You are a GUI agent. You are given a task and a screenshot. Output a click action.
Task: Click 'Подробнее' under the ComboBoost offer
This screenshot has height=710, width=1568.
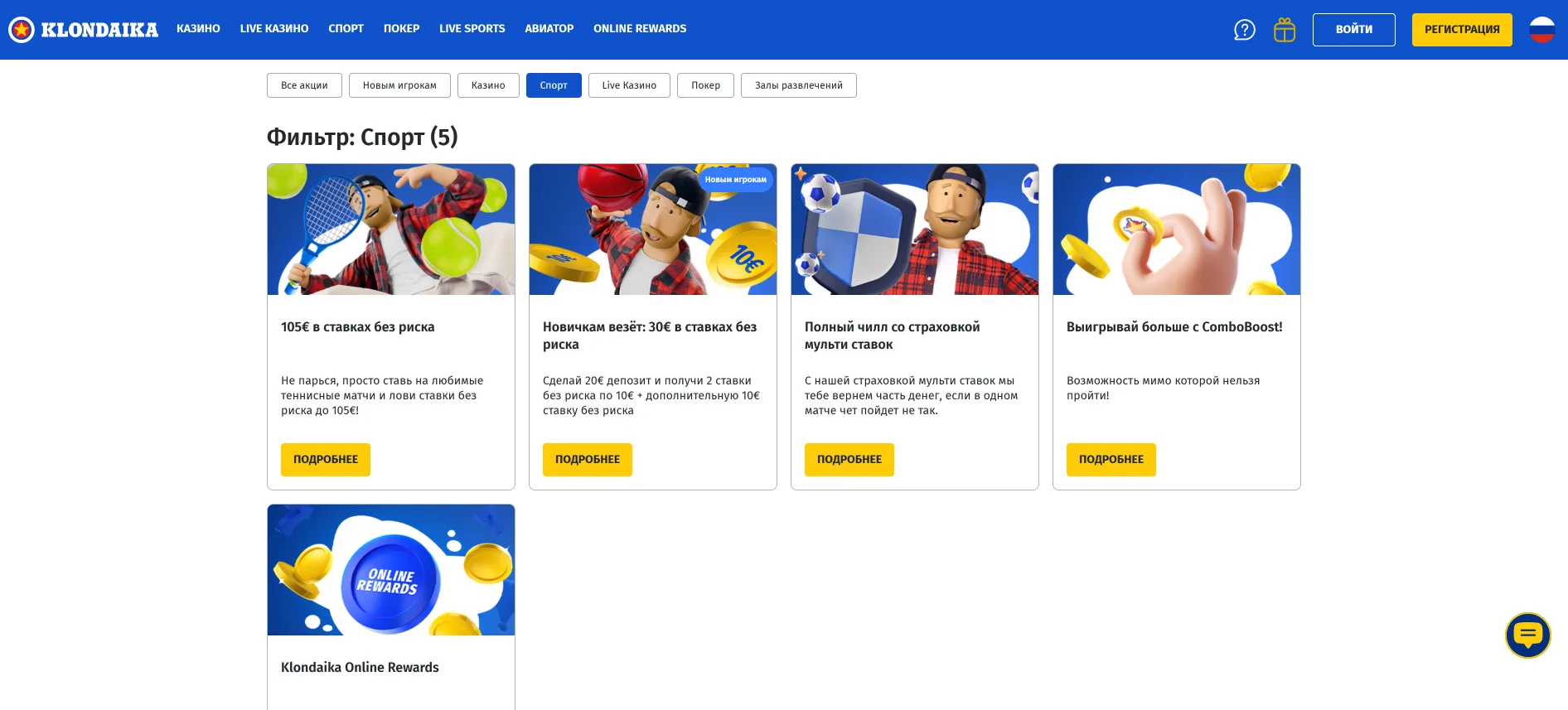click(x=1111, y=460)
